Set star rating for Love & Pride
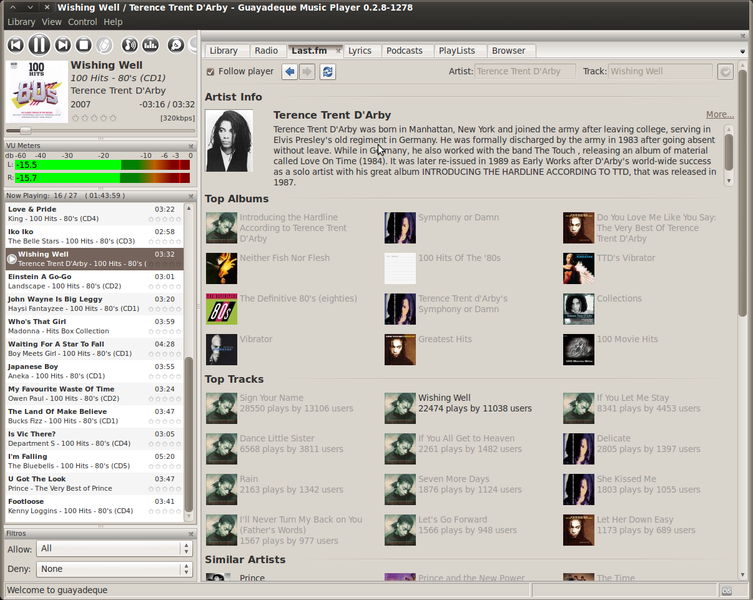The width and height of the screenshot is (753, 600). click(x=165, y=219)
